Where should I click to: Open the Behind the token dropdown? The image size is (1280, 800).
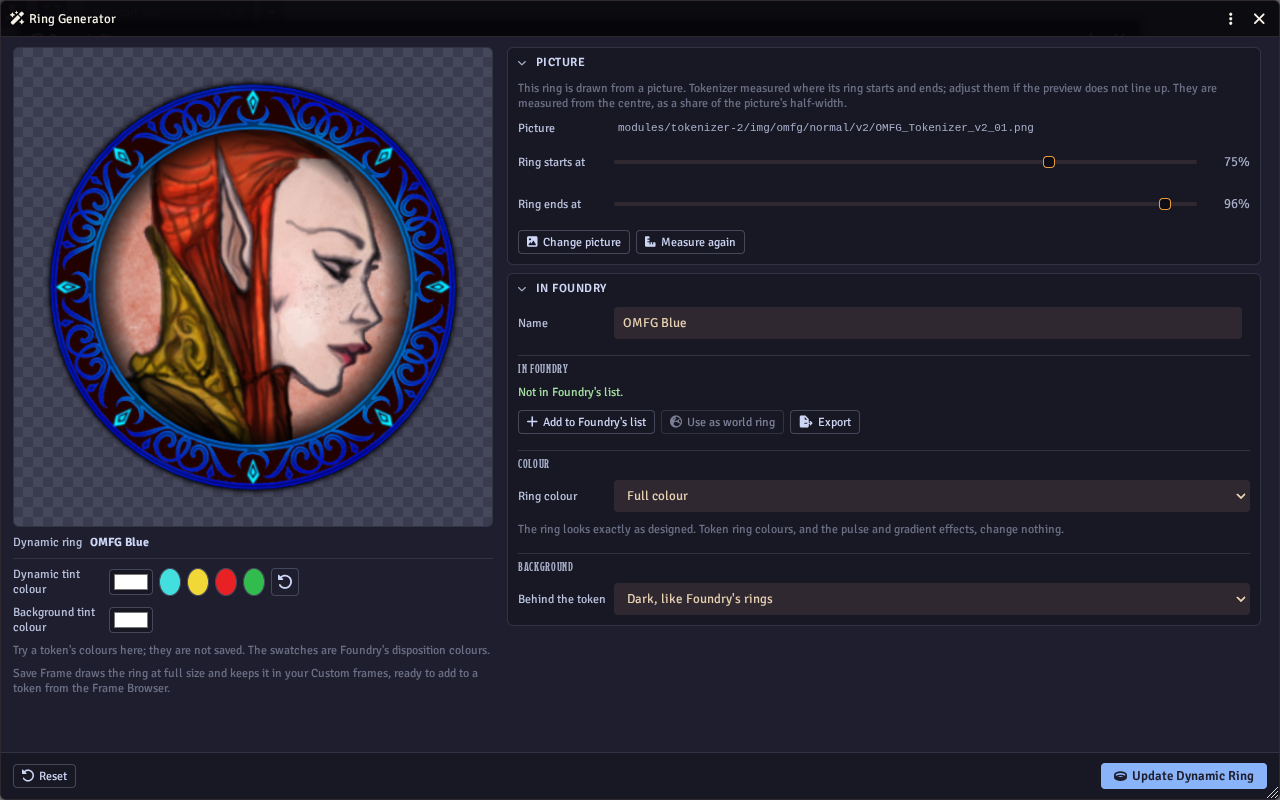(932, 599)
